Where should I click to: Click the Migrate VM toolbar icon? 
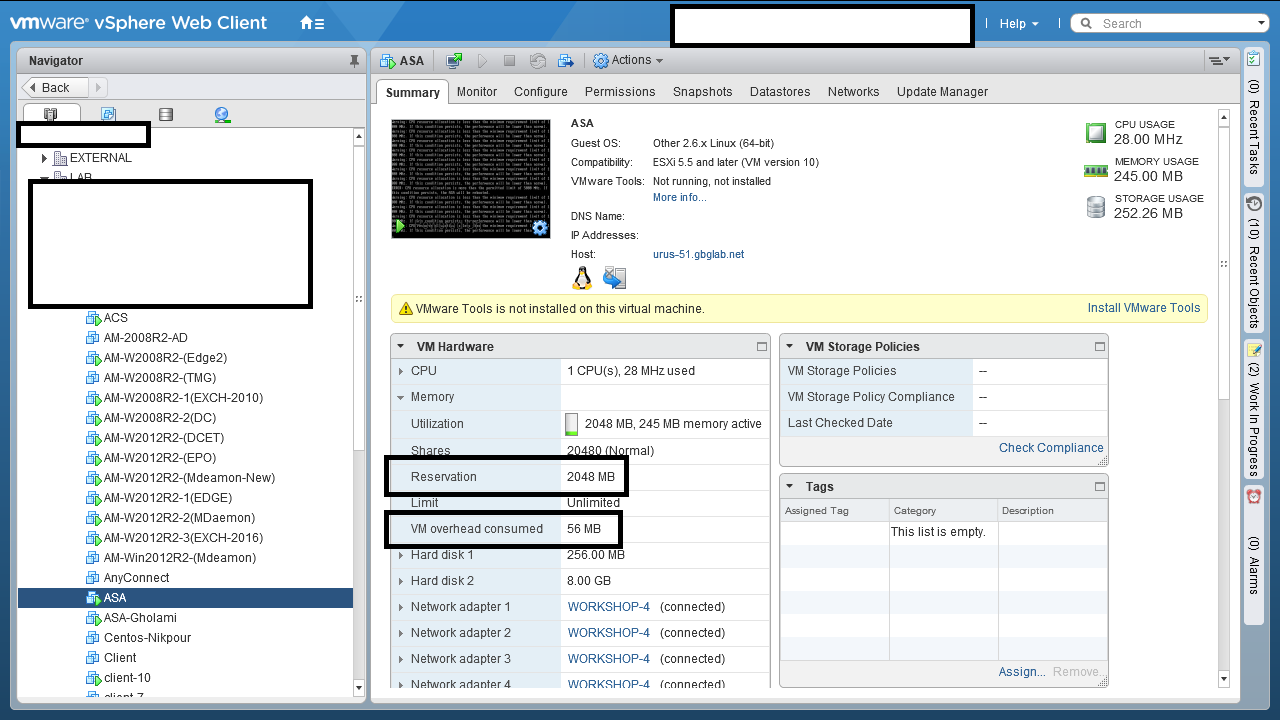[x=566, y=61]
